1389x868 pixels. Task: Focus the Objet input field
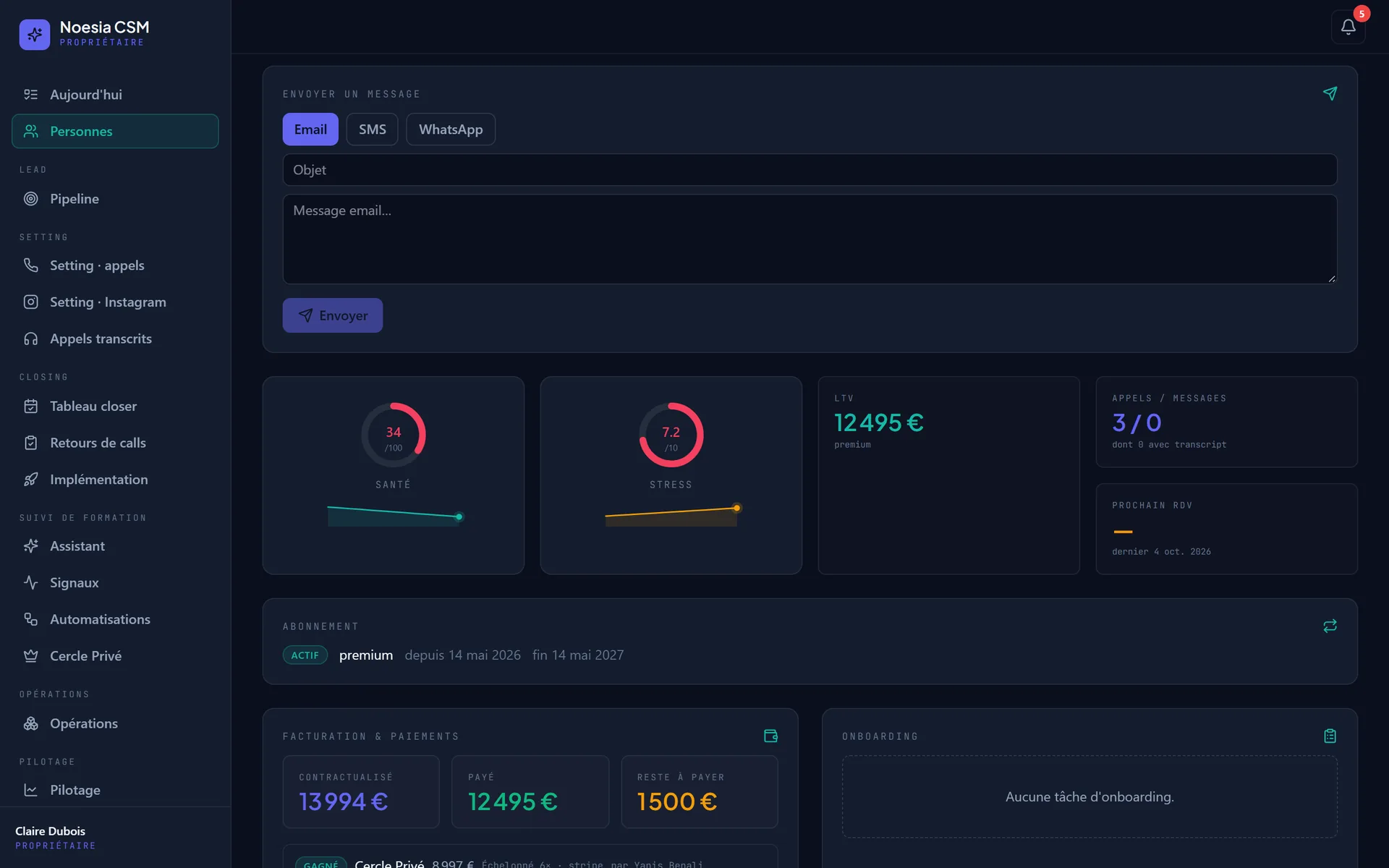[x=810, y=170]
